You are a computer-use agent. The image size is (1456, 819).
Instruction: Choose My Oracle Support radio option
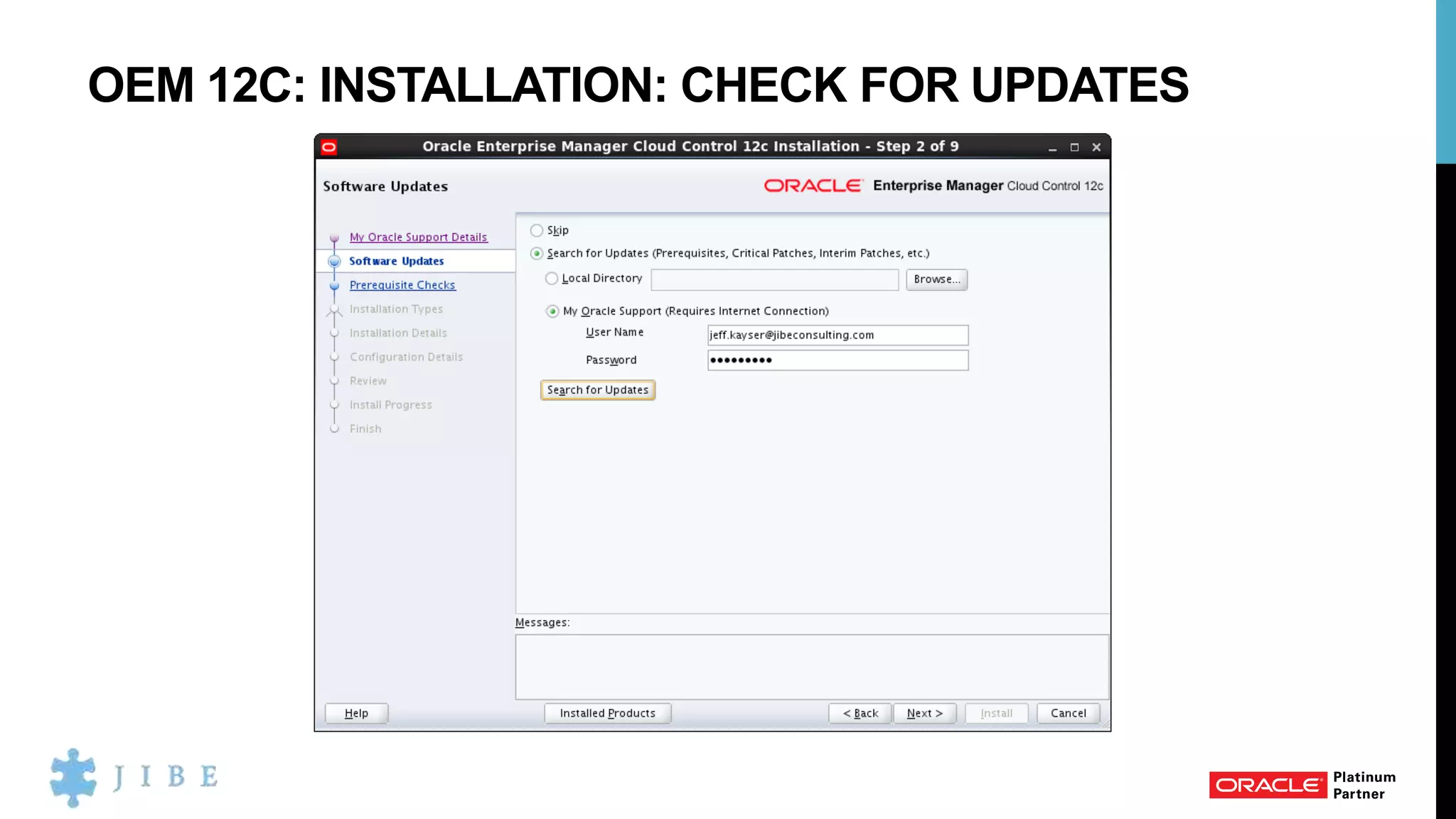[552, 311]
